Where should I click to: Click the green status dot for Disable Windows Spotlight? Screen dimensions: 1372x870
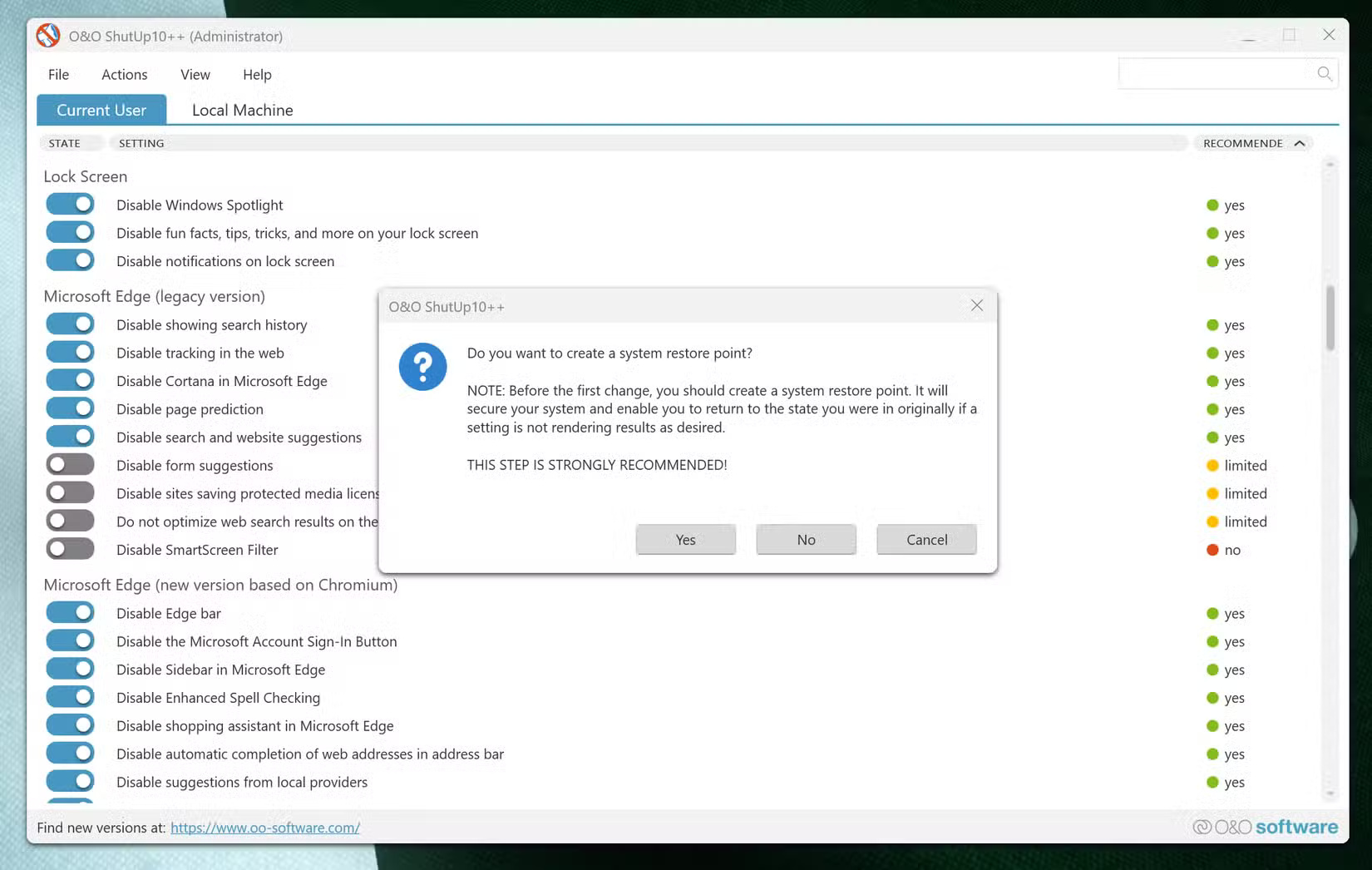[1212, 205]
